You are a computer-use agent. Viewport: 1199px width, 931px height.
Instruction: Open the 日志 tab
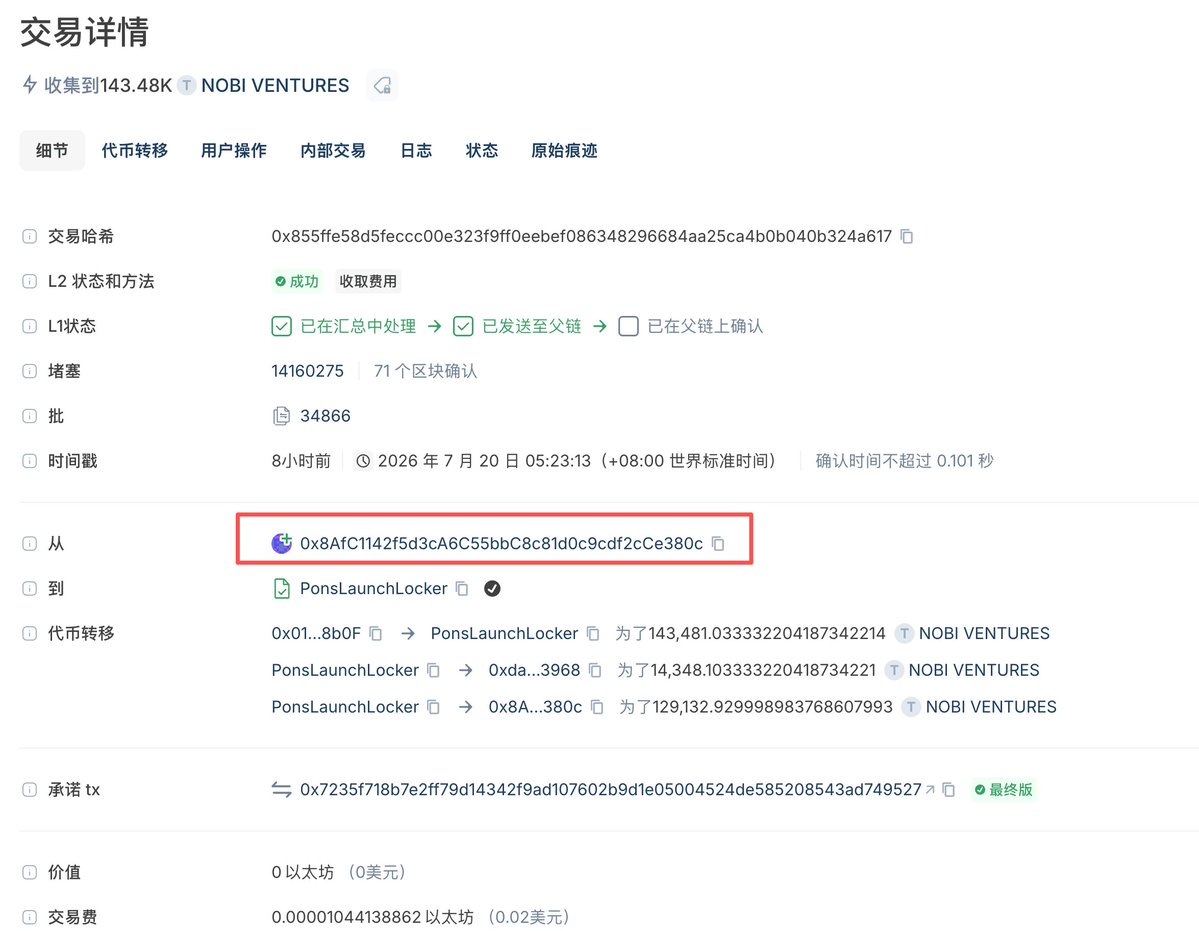[x=416, y=151]
